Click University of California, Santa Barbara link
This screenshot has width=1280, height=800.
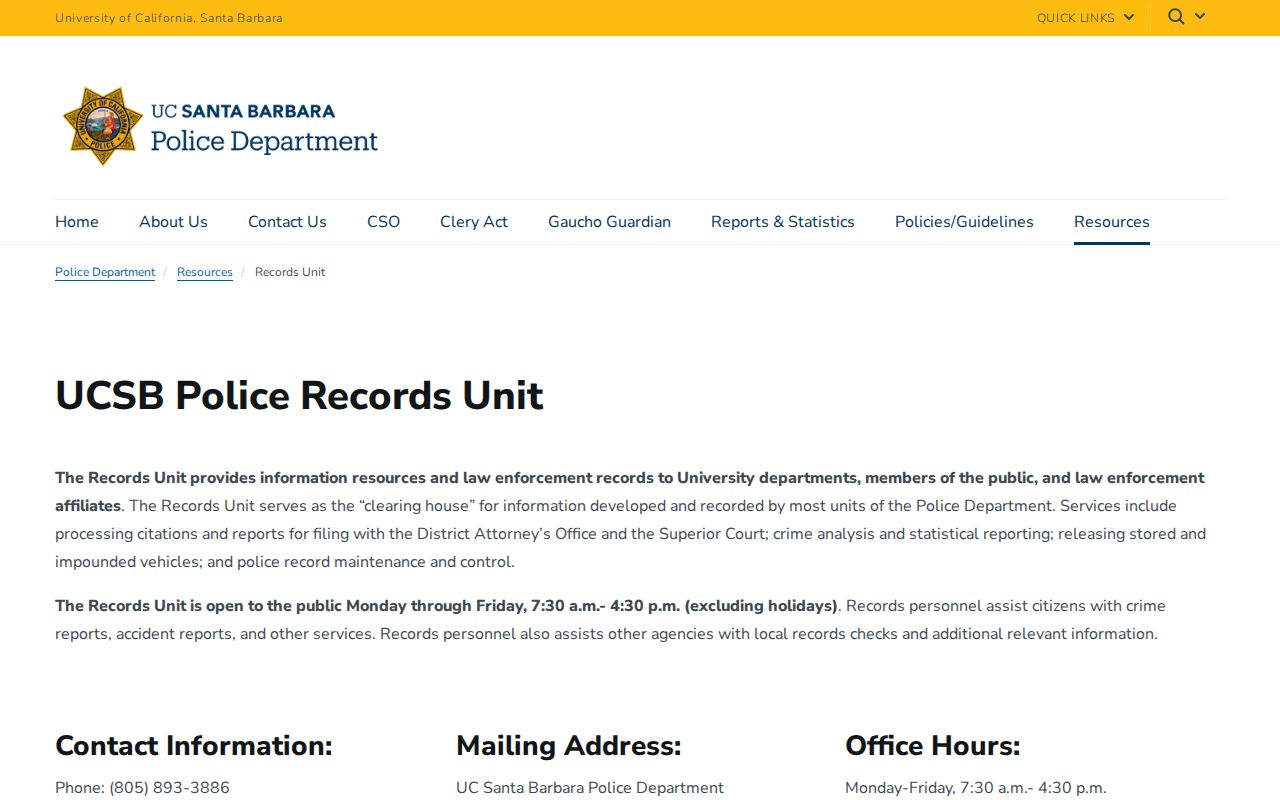coord(169,18)
